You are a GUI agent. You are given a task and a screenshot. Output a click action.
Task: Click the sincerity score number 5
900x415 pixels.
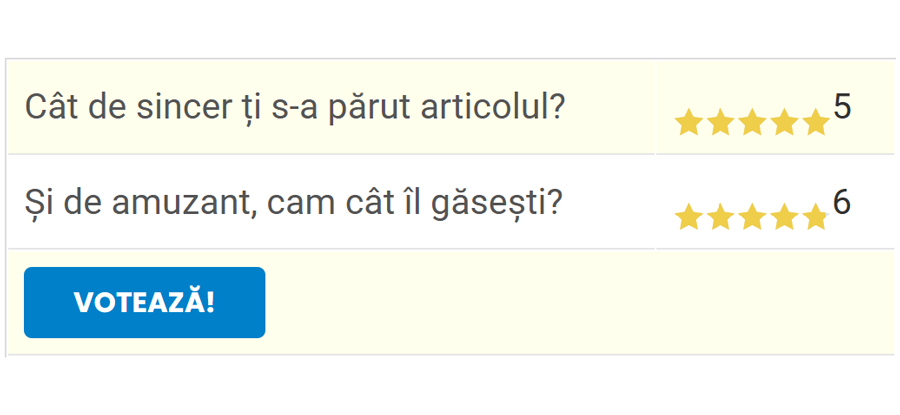(x=842, y=107)
